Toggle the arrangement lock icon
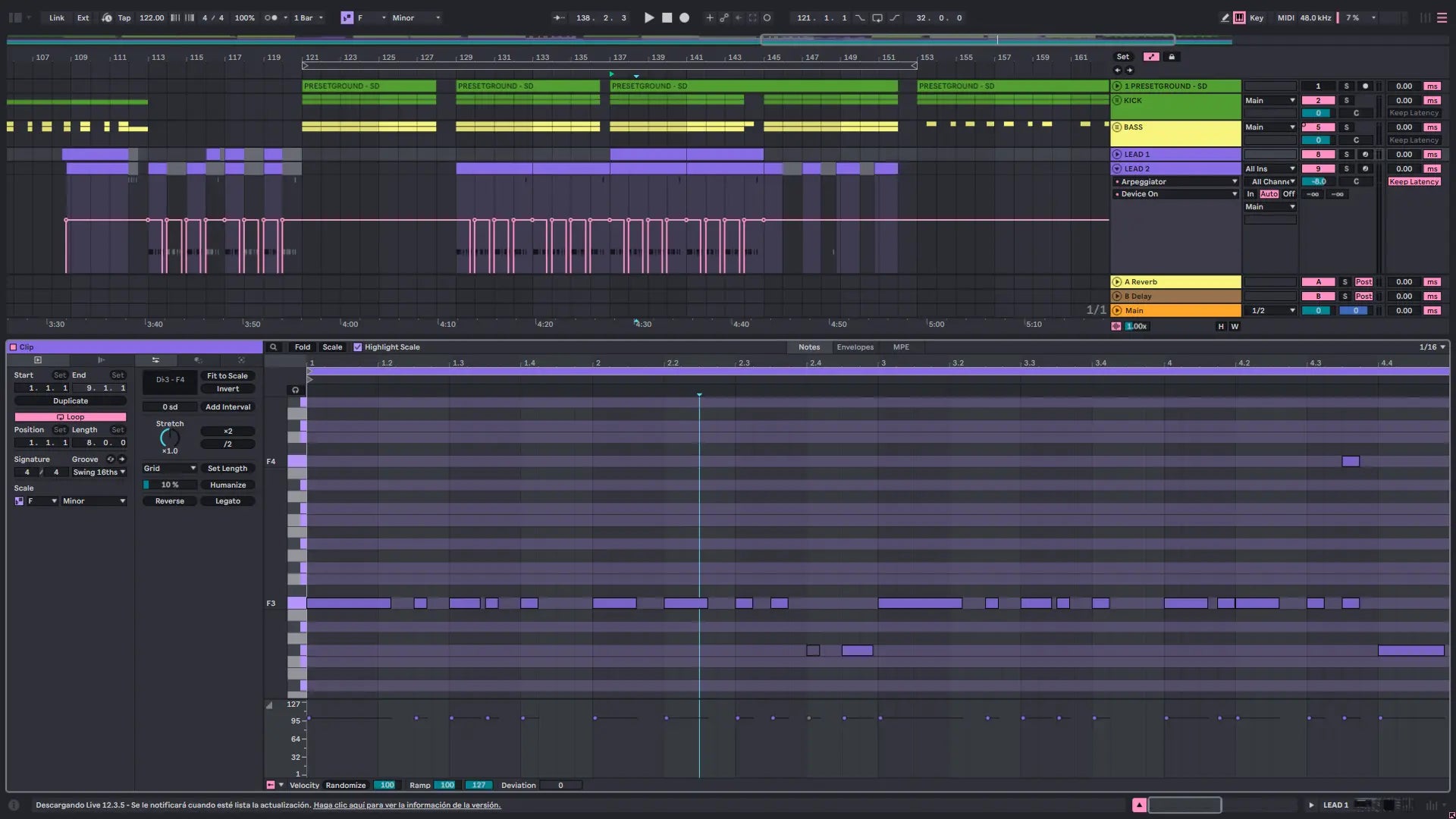This screenshot has width=1456, height=819. pyautogui.click(x=1172, y=57)
